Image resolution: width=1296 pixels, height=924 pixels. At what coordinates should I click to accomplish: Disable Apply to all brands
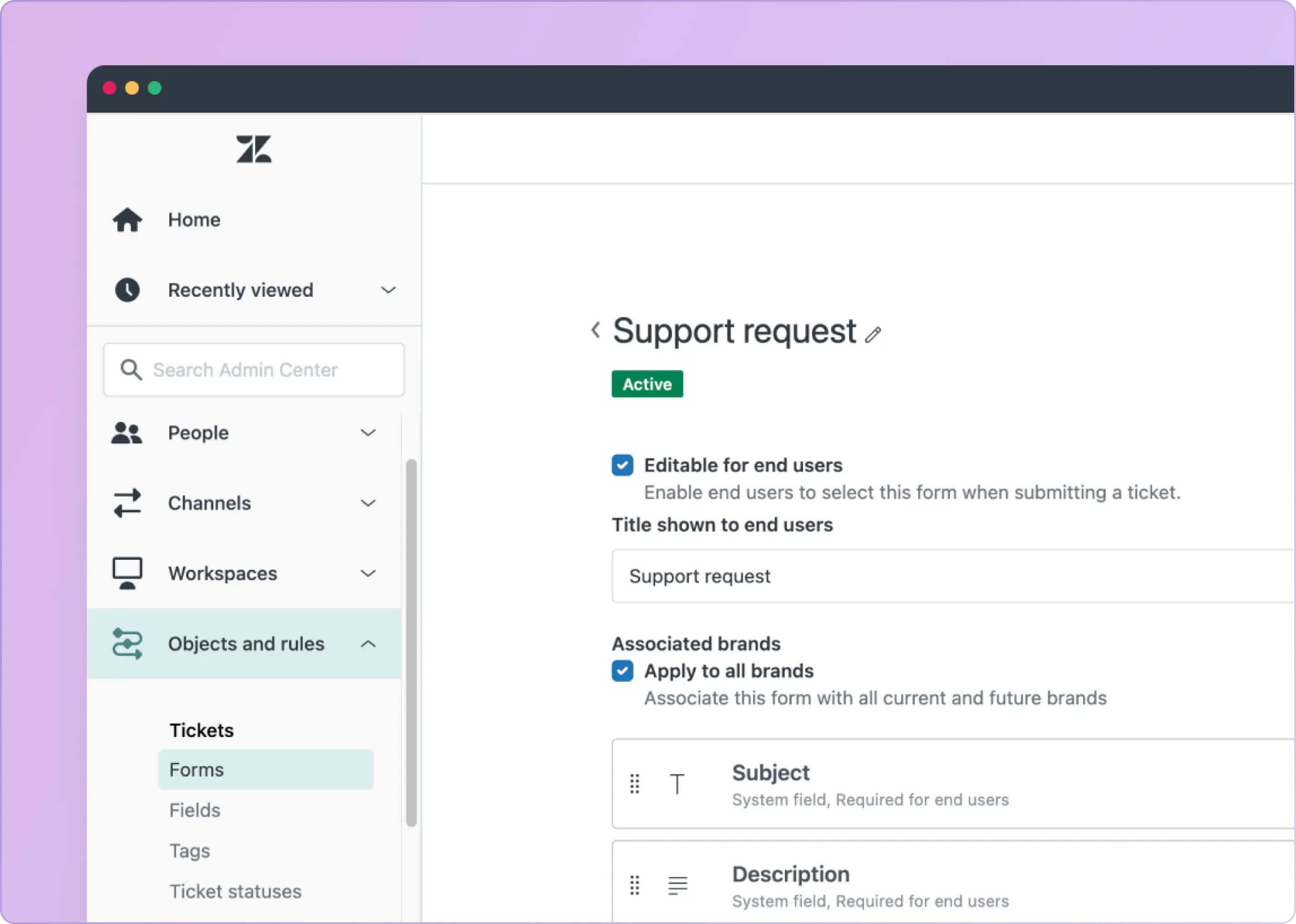(x=623, y=671)
